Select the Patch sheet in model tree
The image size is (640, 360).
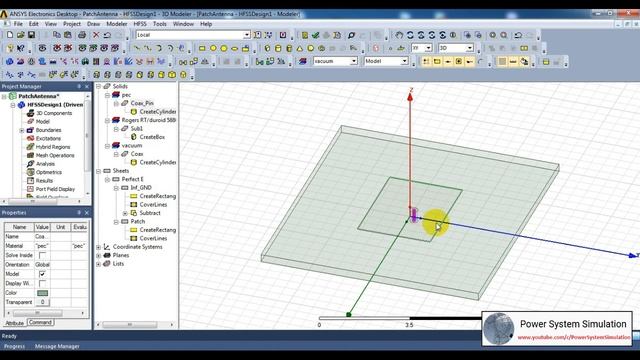click(138, 222)
